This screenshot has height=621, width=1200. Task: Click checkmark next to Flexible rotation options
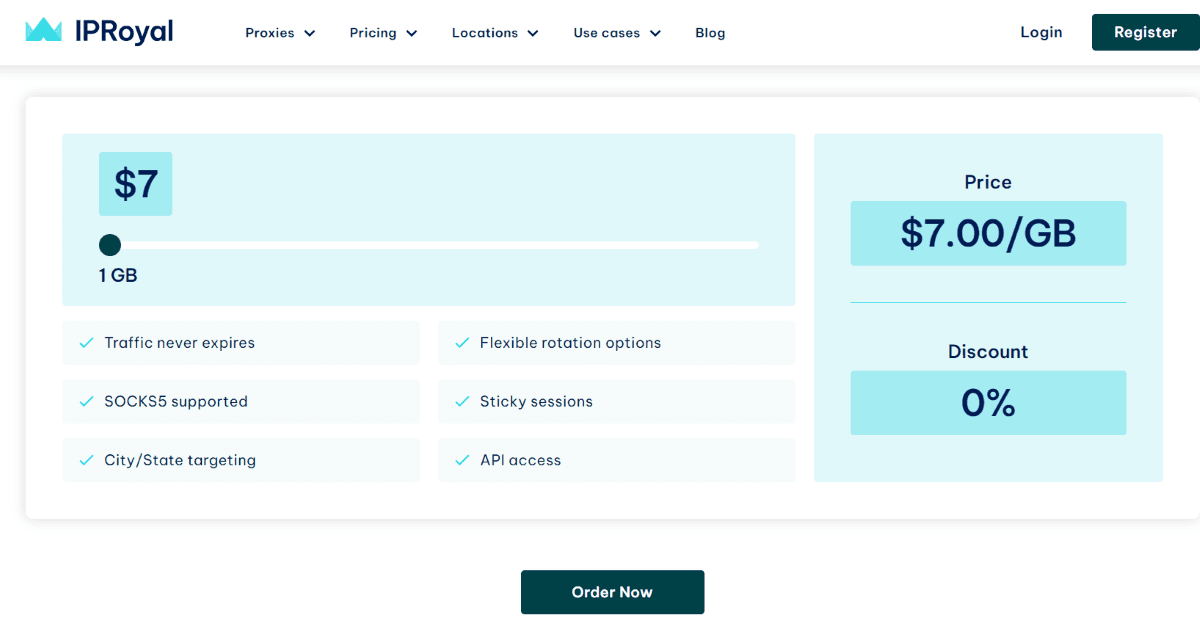click(462, 343)
